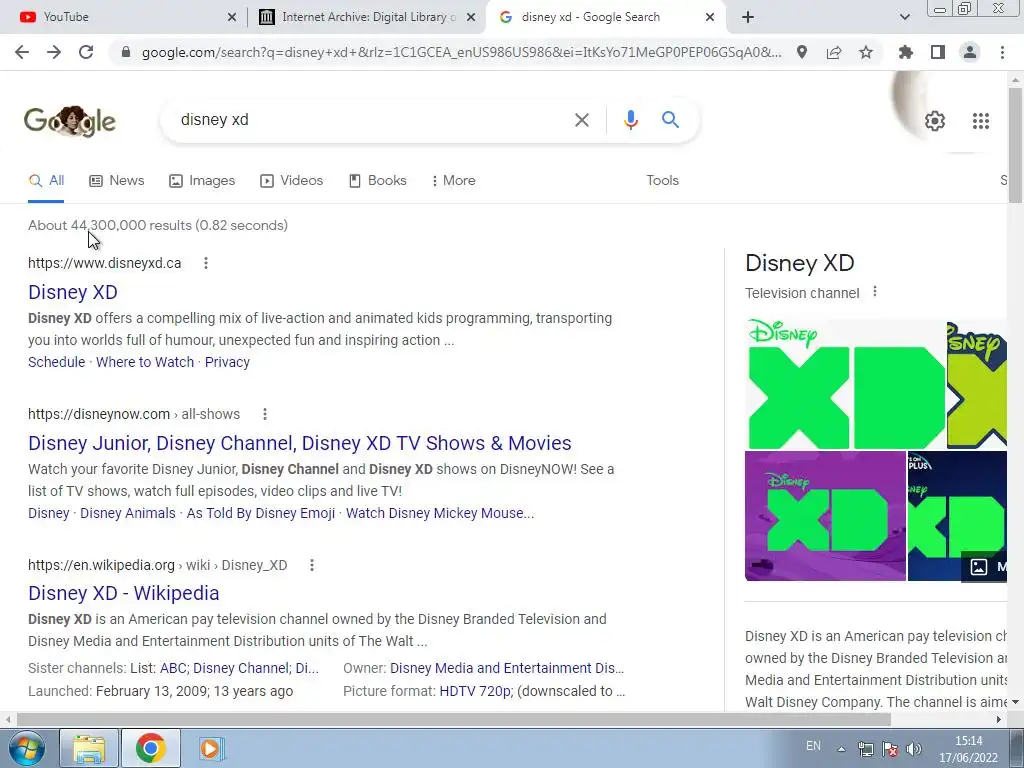Close the YouTube tab
Screen dimensions: 1024x768
pos(232,17)
